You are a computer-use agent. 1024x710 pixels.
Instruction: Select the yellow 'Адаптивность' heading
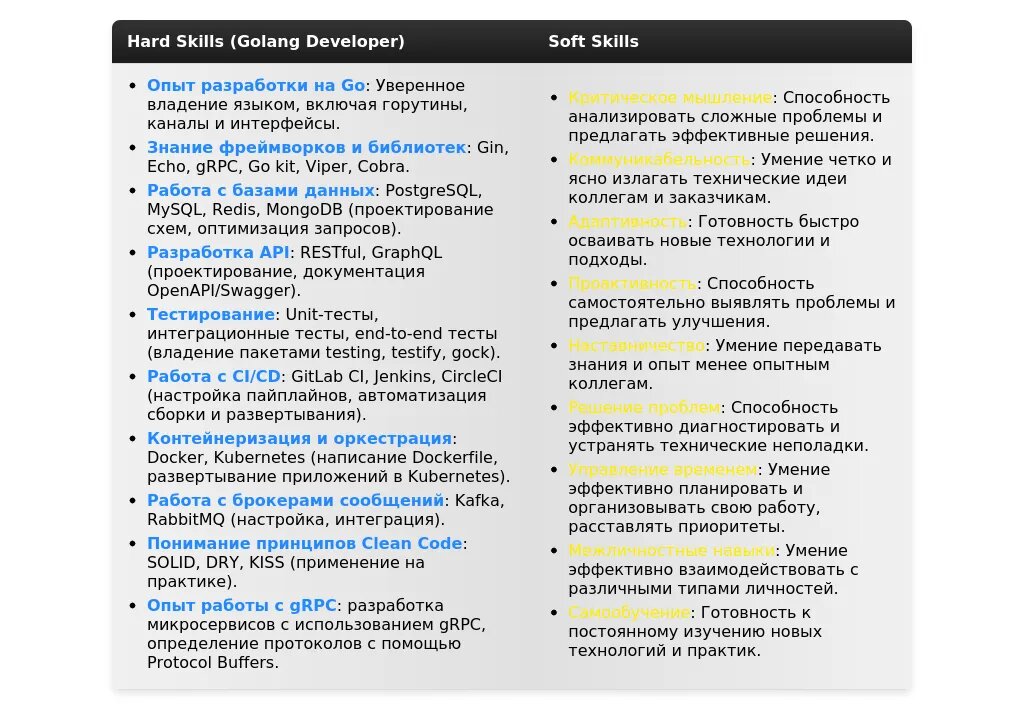pyautogui.click(x=628, y=221)
